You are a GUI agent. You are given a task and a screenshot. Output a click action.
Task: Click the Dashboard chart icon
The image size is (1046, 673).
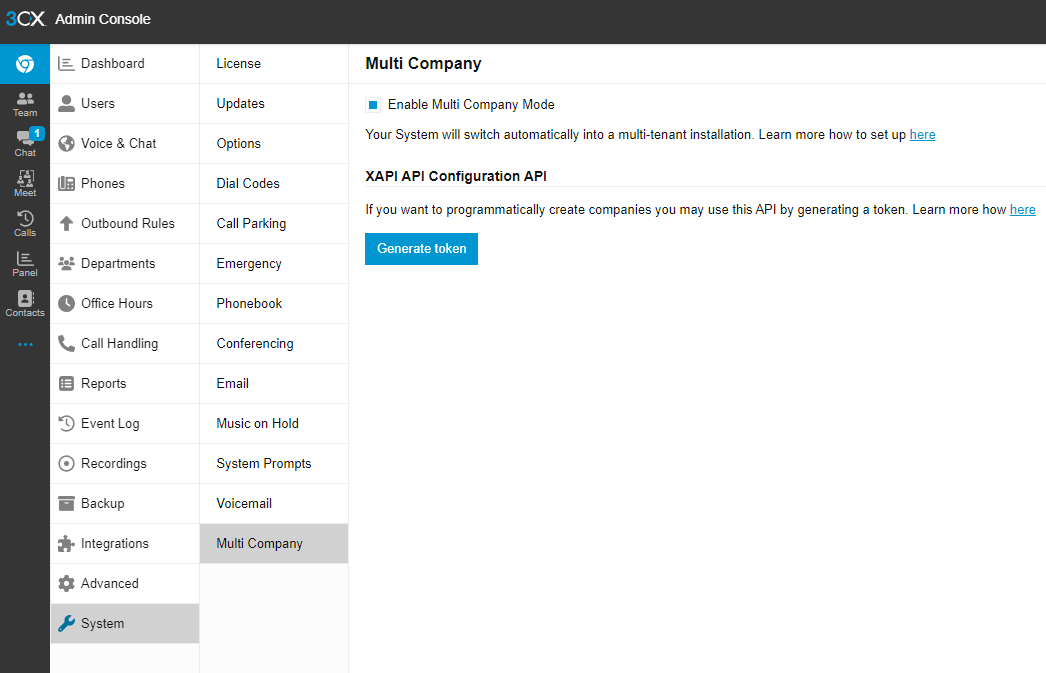(66, 63)
